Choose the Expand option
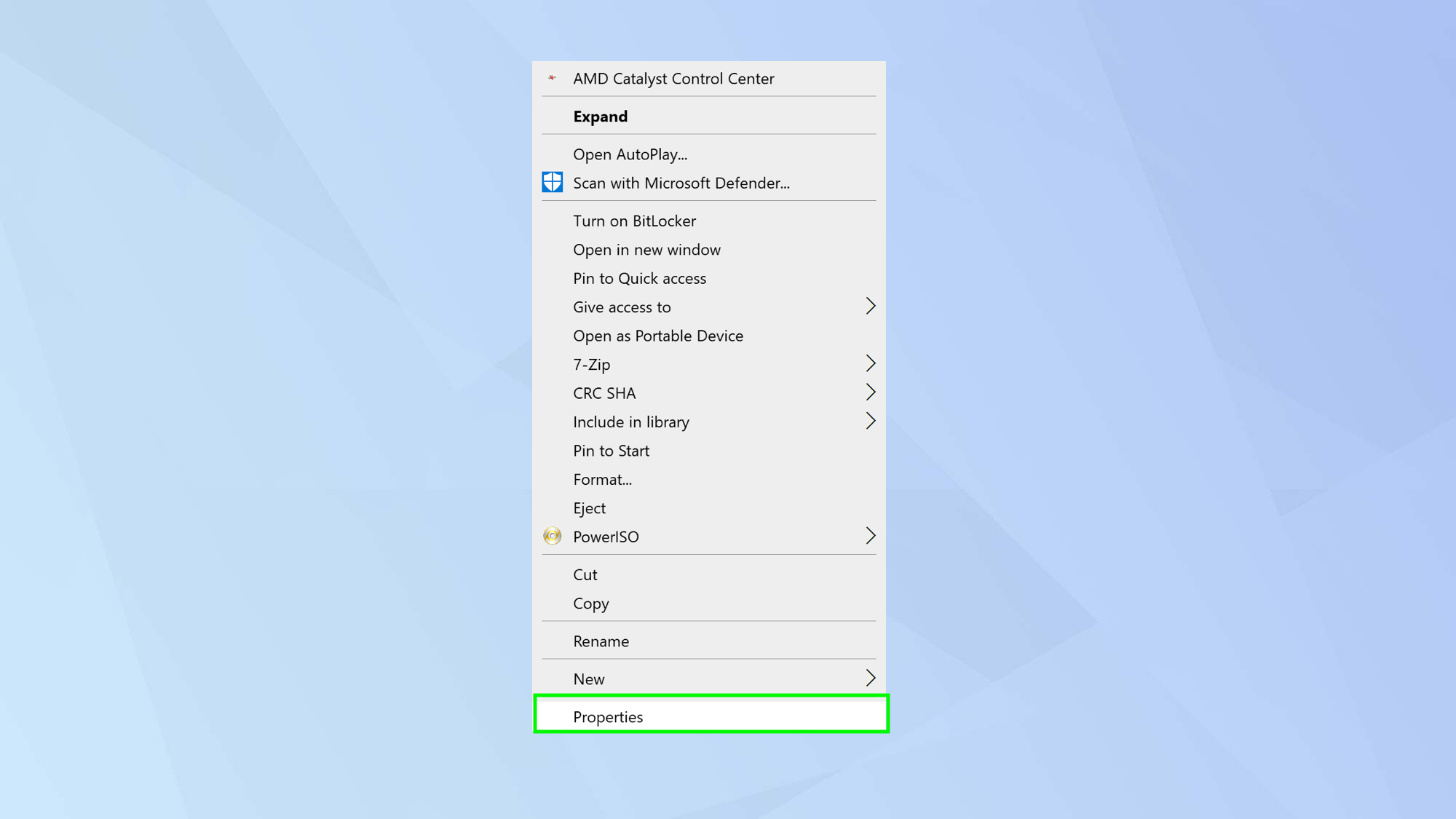 click(600, 116)
